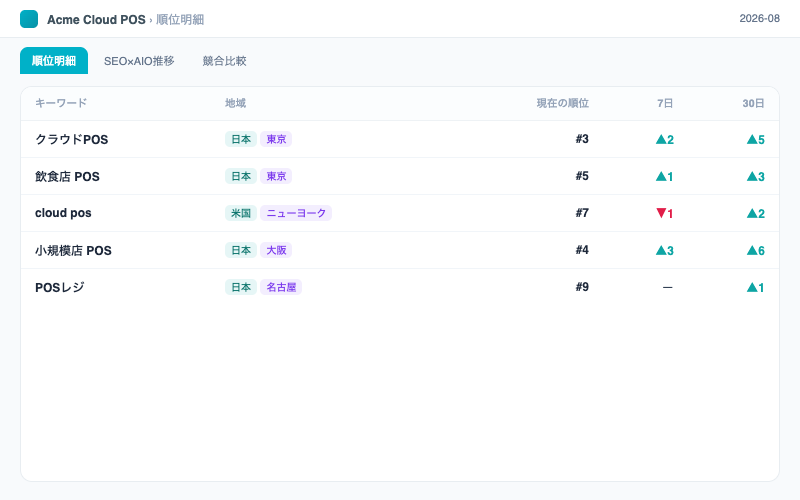Click the 2026-08 date label
Viewport: 800px width, 500px height.
pos(759,18)
